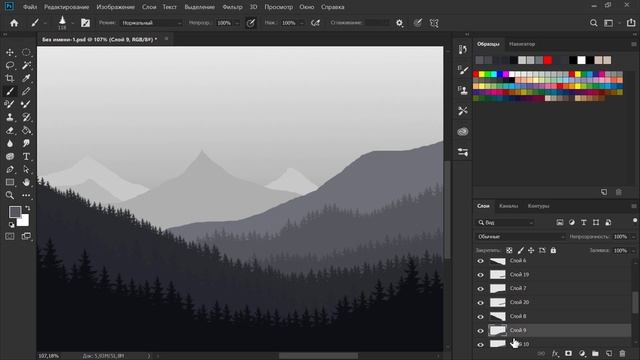Screen dimensions: 640x360
Task: Select the Hand tool
Action: tap(26, 182)
